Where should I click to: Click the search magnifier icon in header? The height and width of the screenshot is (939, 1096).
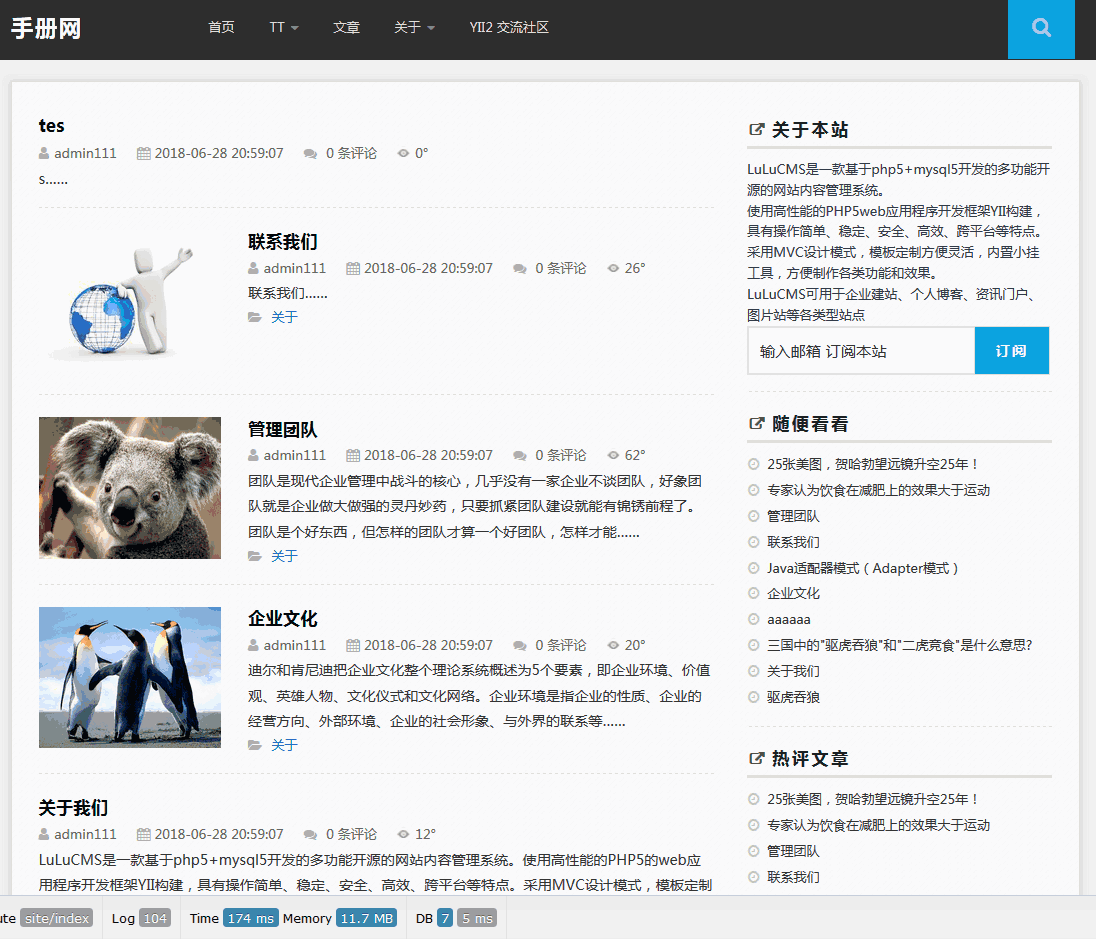point(1041,29)
